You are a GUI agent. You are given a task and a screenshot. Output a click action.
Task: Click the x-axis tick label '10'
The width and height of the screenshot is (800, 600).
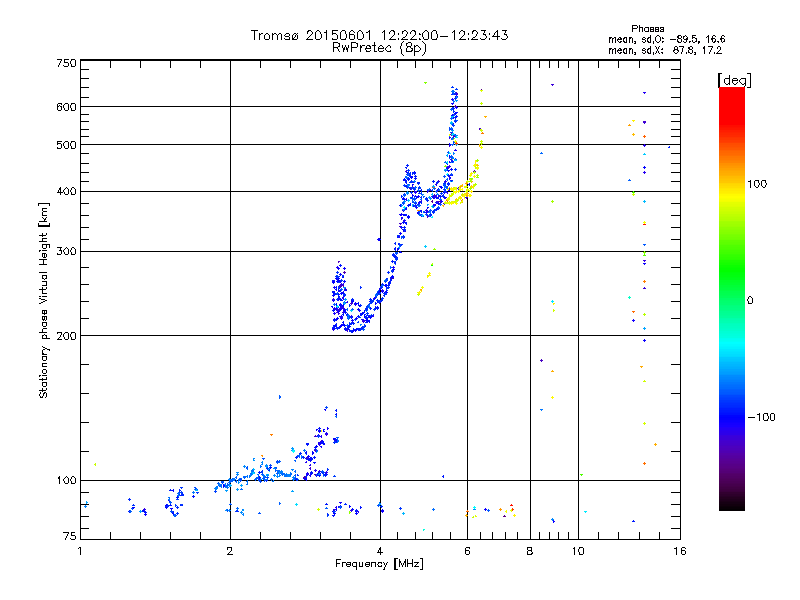[578, 551]
